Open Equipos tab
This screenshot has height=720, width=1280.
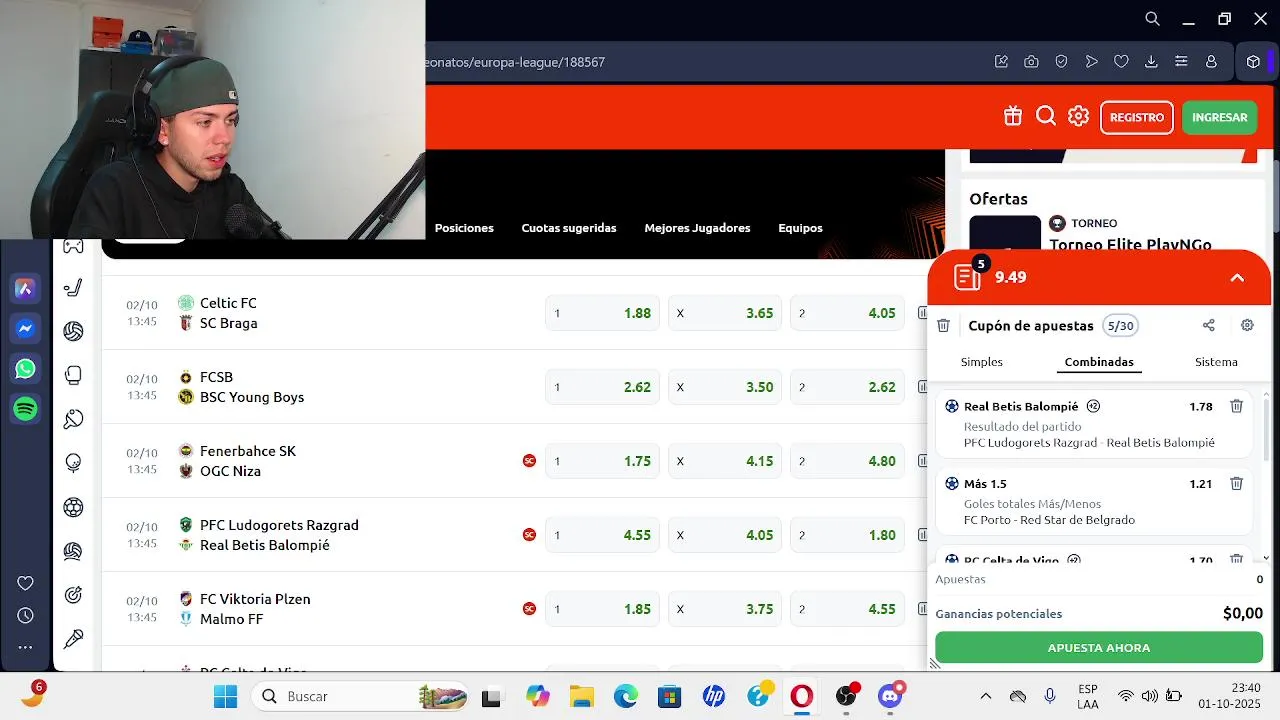800,228
